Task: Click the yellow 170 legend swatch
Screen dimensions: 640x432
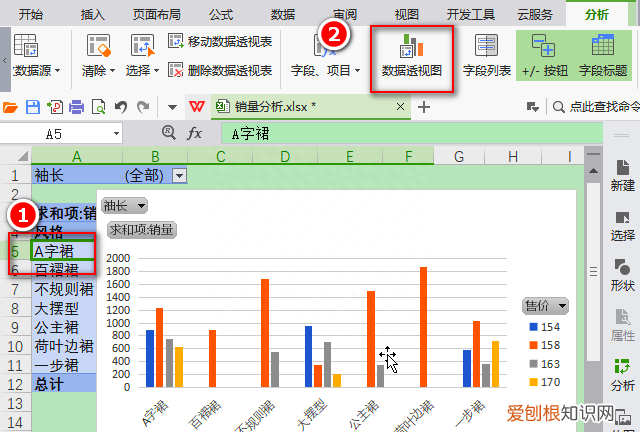Action: [533, 382]
